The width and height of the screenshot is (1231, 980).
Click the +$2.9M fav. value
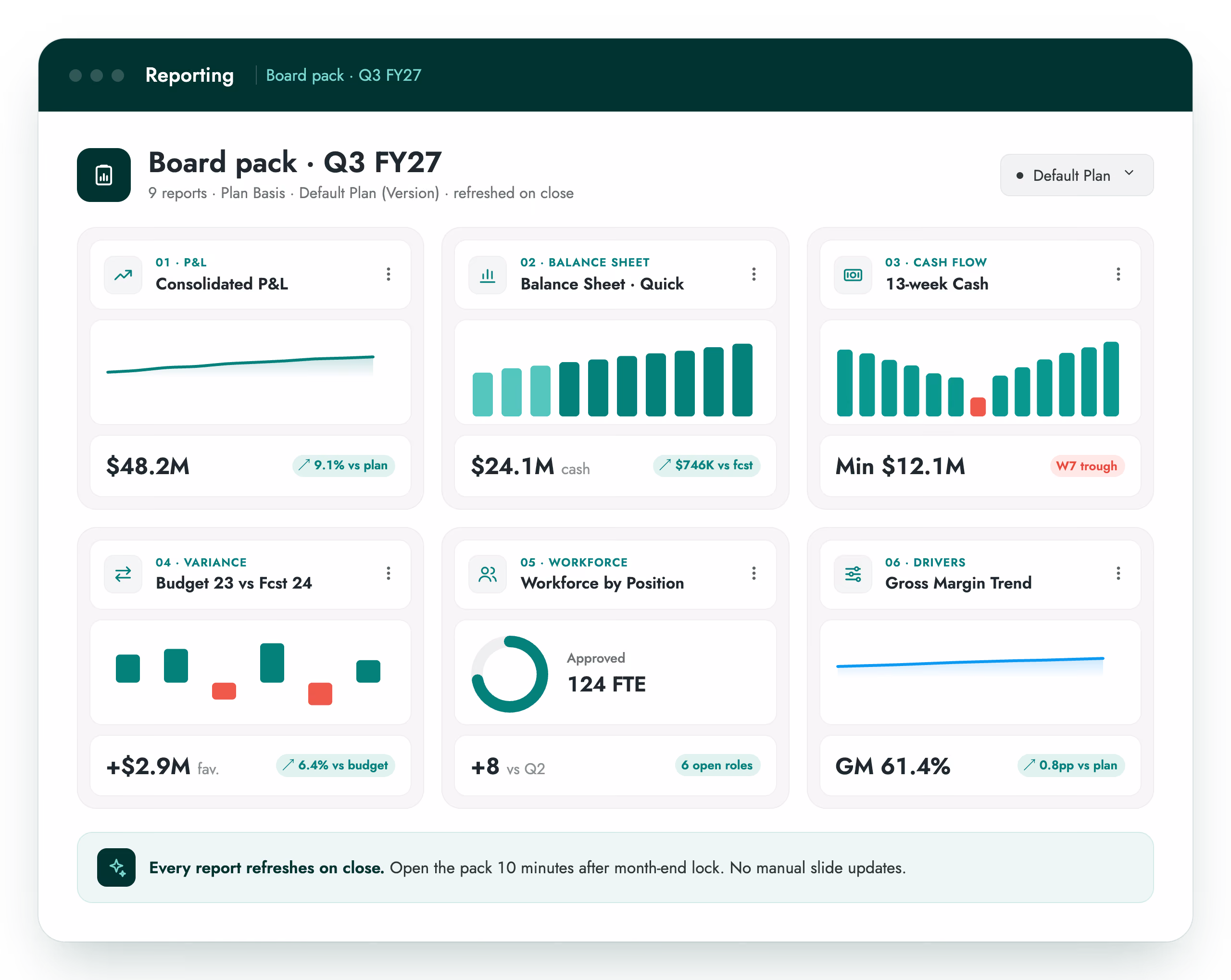(x=162, y=766)
